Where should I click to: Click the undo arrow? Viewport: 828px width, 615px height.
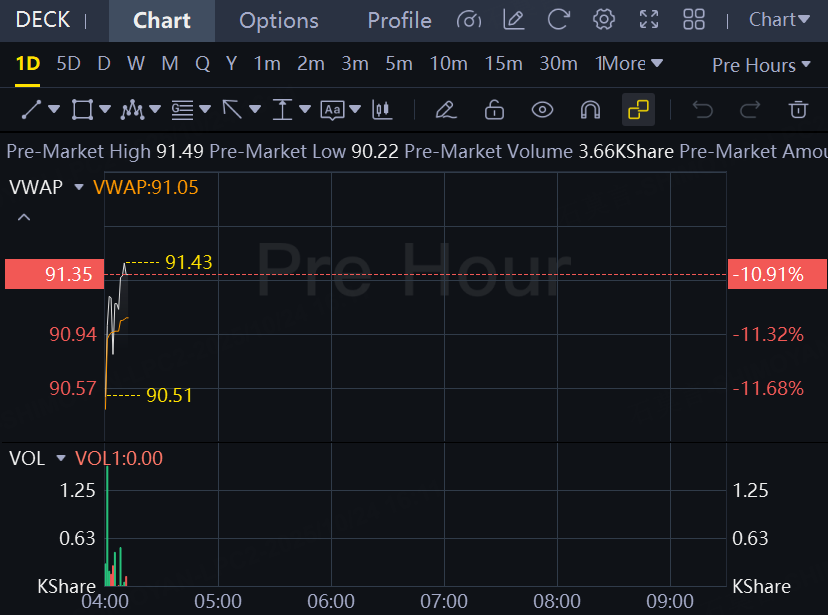(703, 110)
